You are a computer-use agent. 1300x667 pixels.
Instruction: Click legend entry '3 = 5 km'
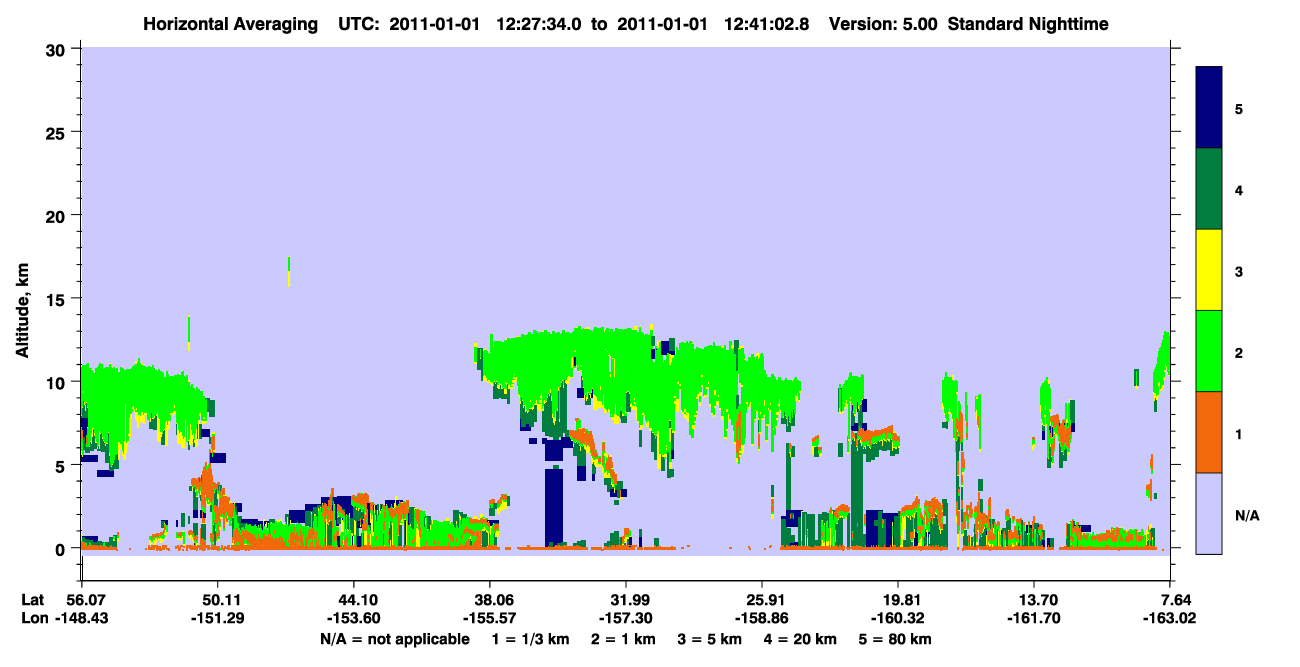point(710,639)
